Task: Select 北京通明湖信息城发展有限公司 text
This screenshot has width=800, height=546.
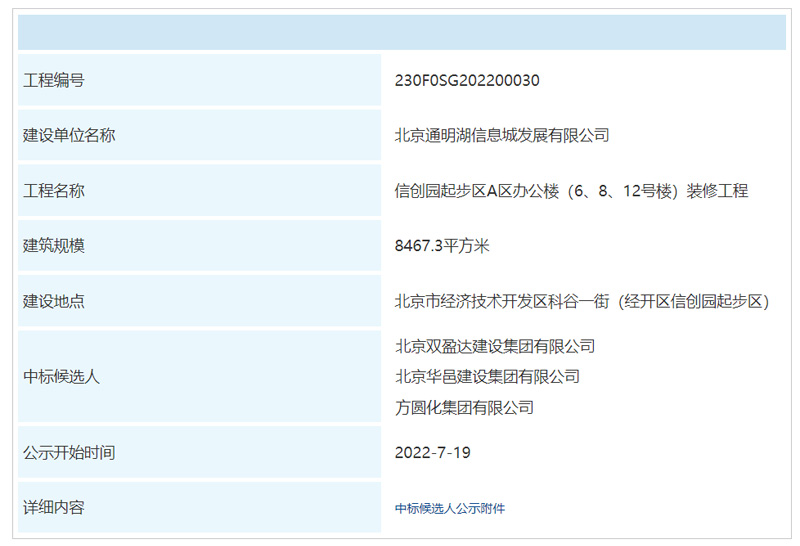Action: [x=502, y=135]
